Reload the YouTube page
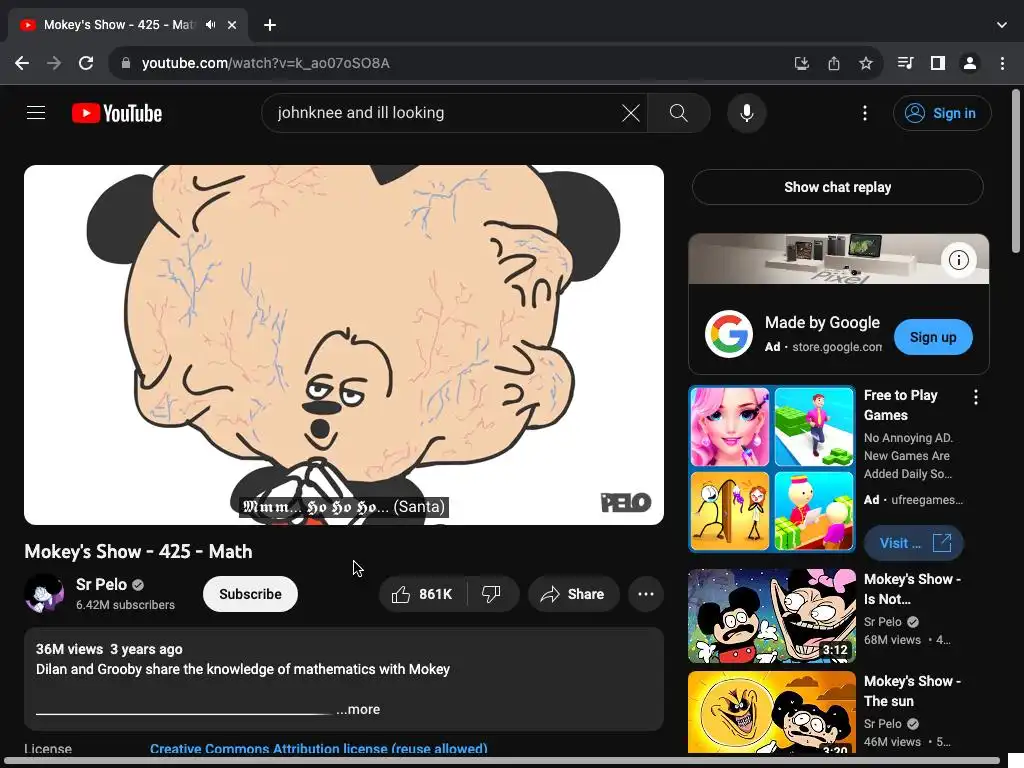Image resolution: width=1024 pixels, height=768 pixels. point(86,63)
